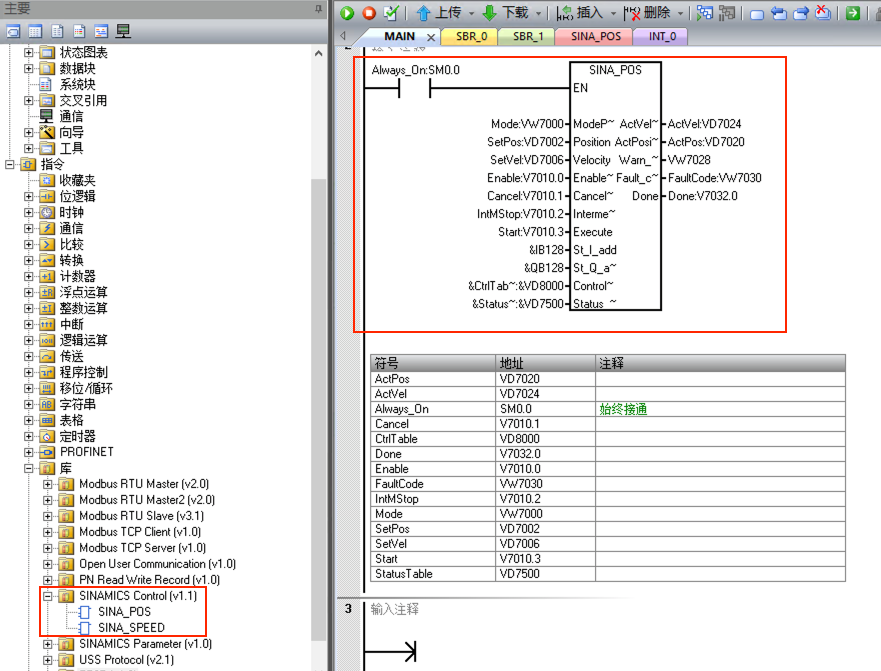Open the INT_0 tab

pyautogui.click(x=661, y=36)
